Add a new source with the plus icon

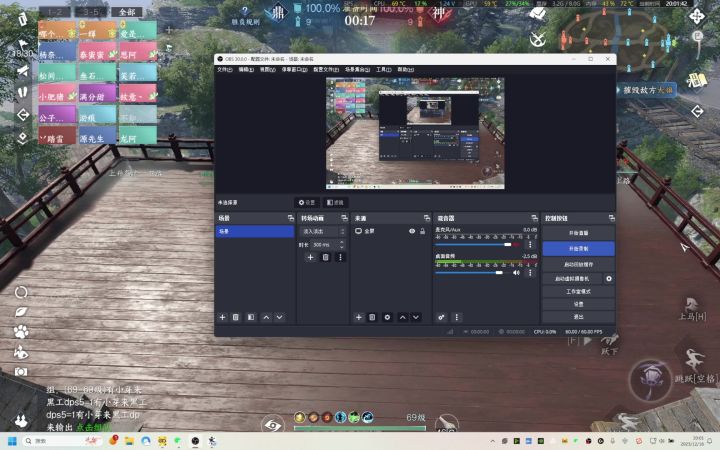click(x=359, y=317)
